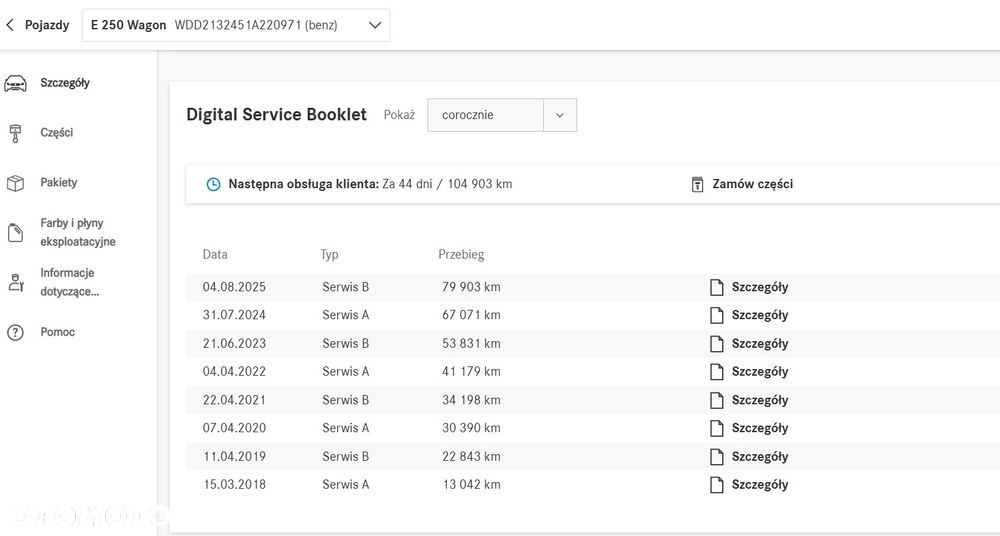
Task: Select mileage 34 198 km
Action: coord(471,400)
